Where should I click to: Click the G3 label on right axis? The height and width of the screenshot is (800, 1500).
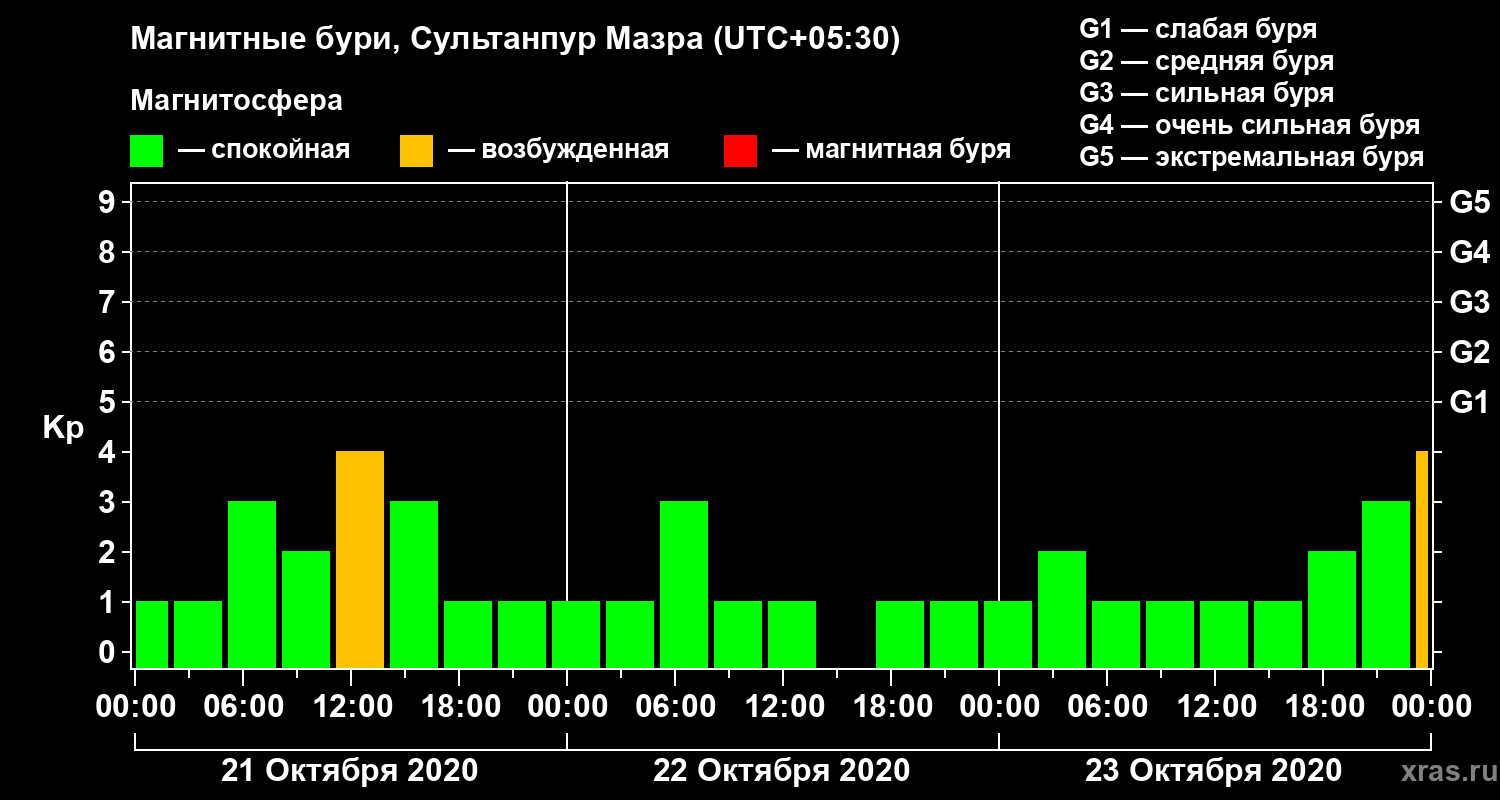[x=1470, y=302]
